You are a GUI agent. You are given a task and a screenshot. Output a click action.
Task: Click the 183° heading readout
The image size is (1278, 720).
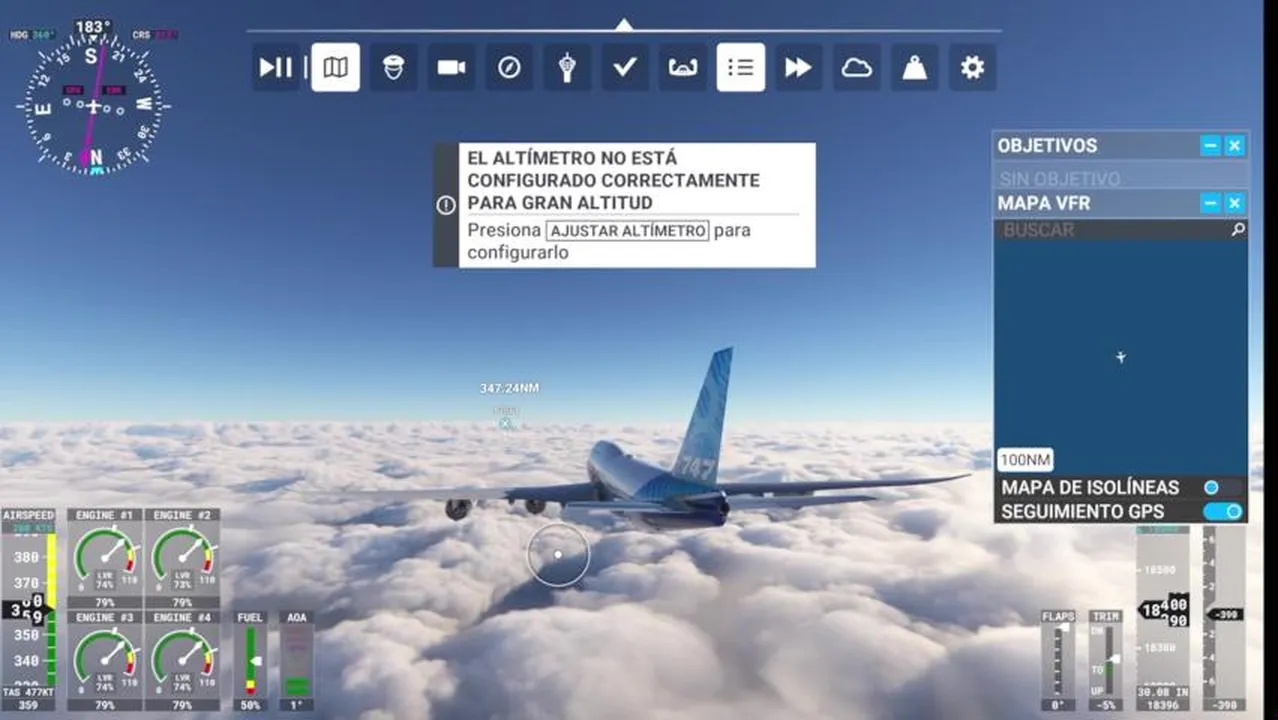click(x=93, y=26)
